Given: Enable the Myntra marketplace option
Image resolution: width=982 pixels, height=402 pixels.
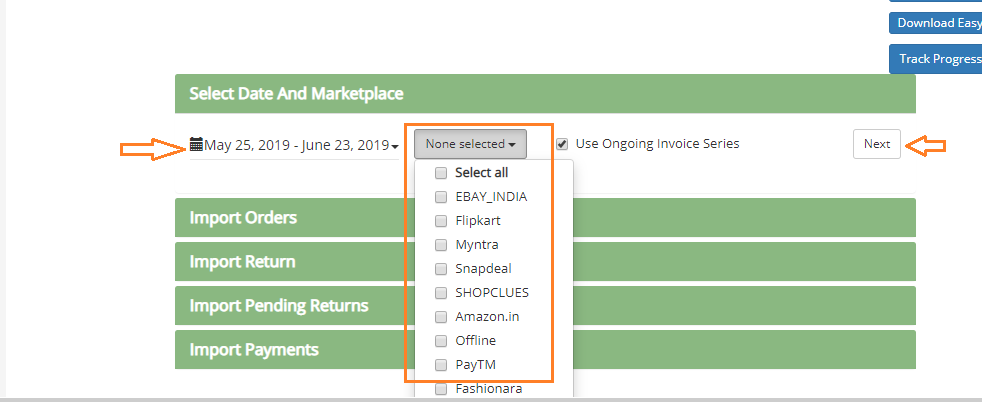Looking at the screenshot, I should [x=441, y=245].
